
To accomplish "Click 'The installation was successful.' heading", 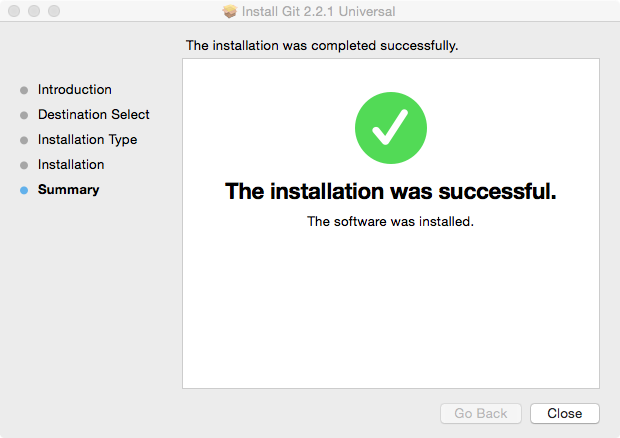I will 390,191.
